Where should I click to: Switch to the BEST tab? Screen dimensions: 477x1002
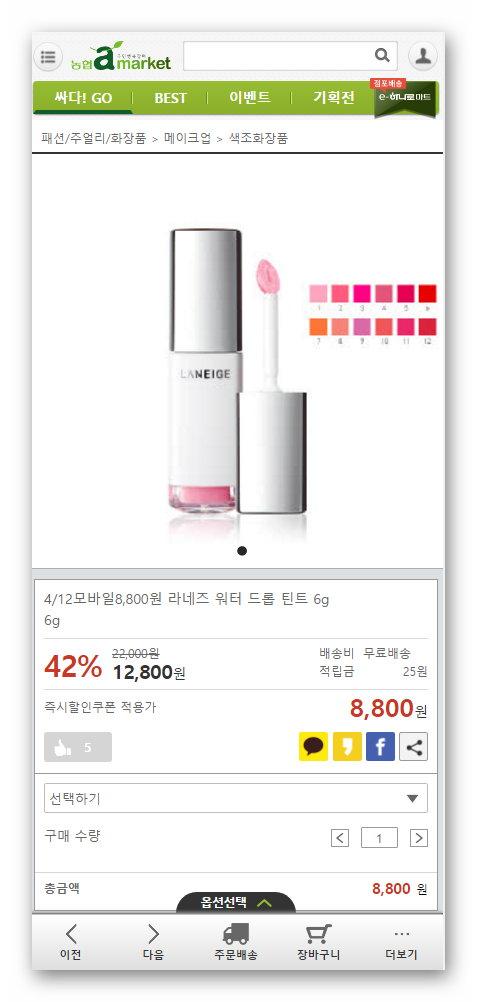click(171, 98)
